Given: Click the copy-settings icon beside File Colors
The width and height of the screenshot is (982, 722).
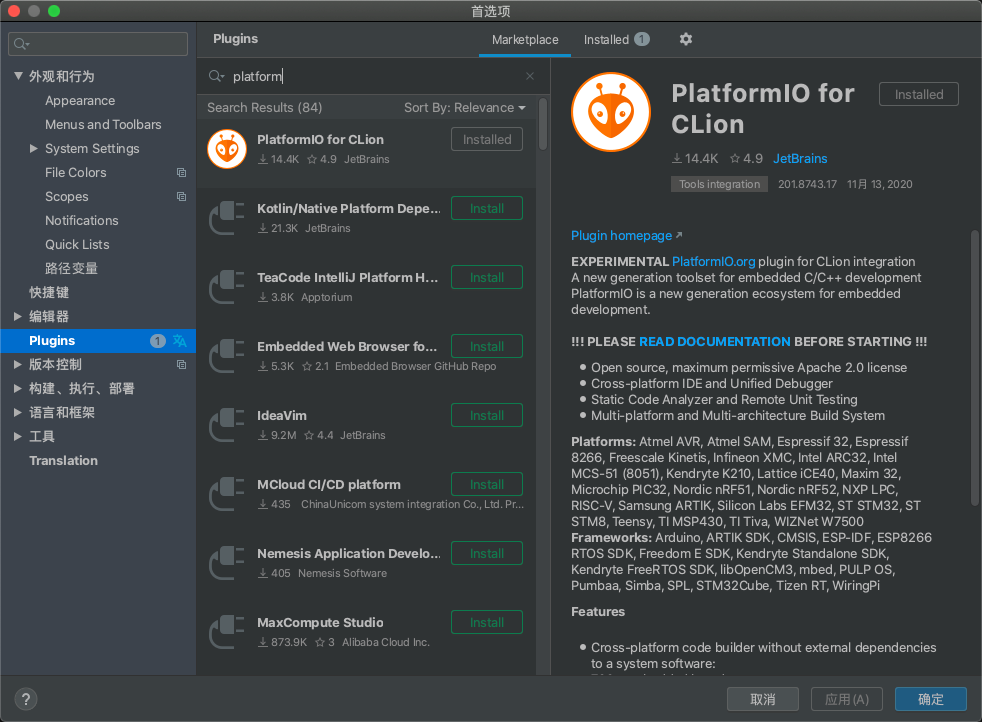Looking at the screenshot, I should click(x=182, y=172).
